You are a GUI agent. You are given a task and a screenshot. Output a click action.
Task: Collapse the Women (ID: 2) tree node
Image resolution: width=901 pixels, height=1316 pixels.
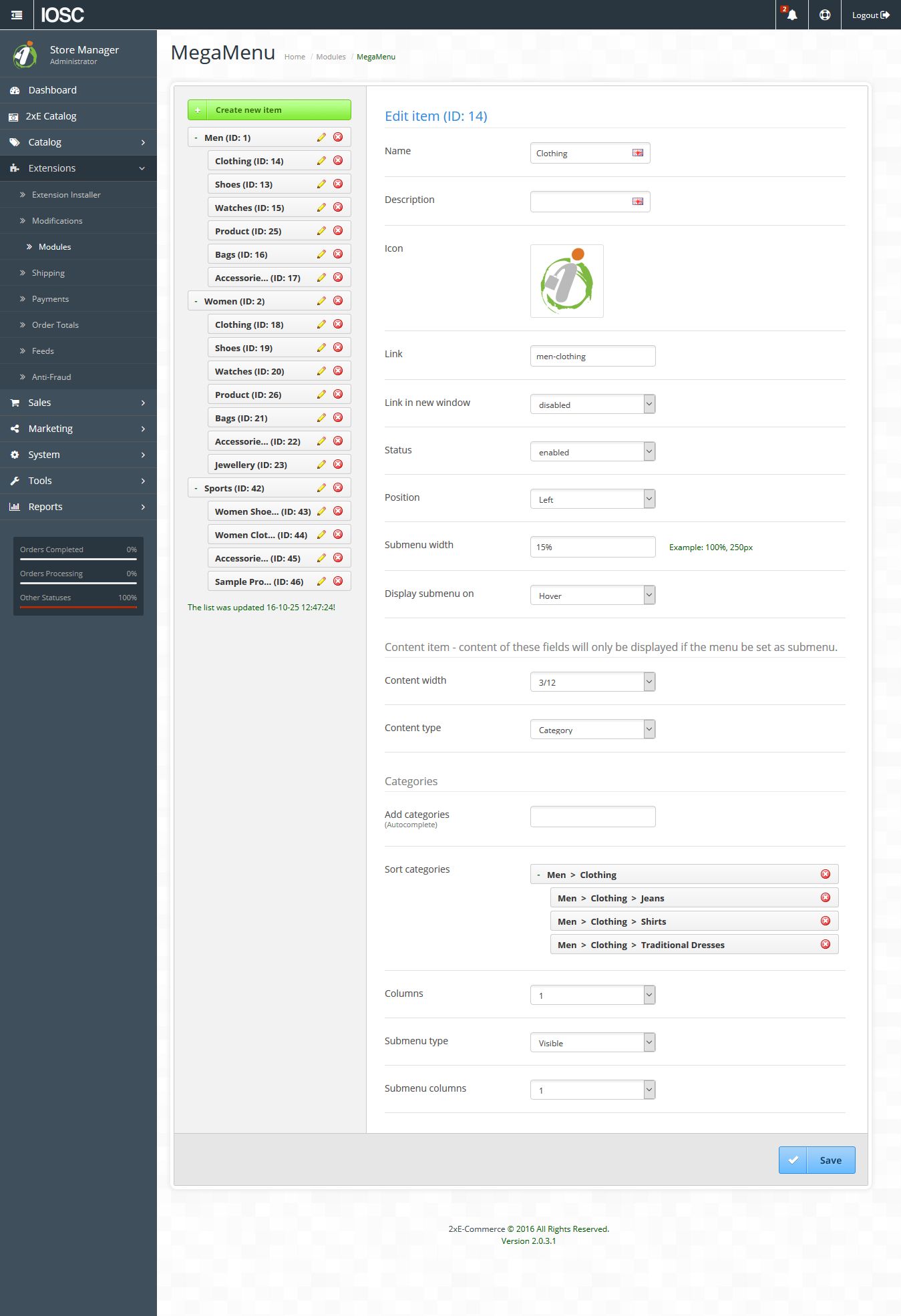[x=196, y=301]
